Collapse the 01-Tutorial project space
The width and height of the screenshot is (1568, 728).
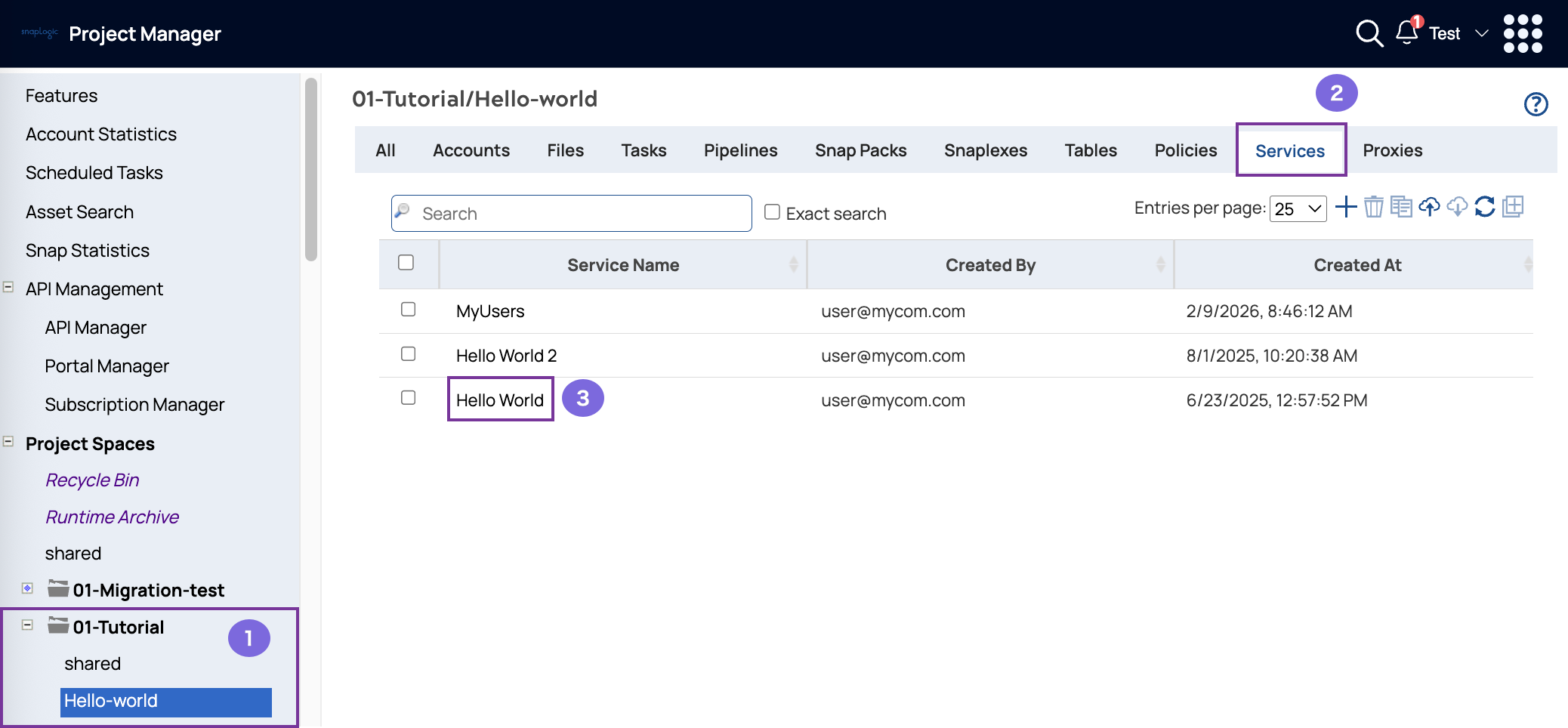tap(27, 625)
